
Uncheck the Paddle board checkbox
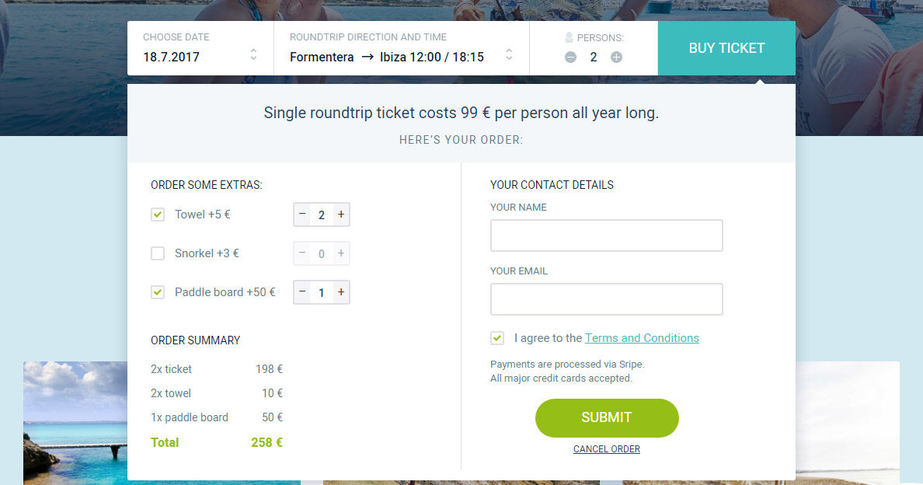point(158,293)
